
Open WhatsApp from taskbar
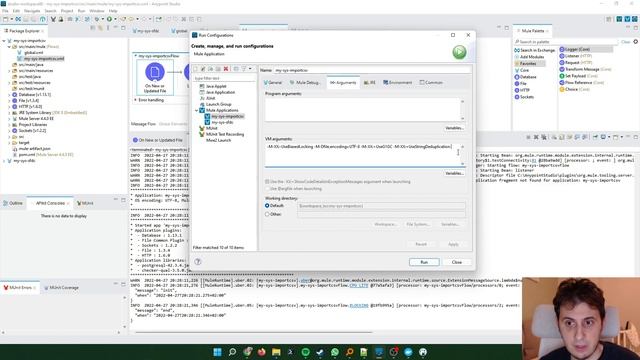335,352
